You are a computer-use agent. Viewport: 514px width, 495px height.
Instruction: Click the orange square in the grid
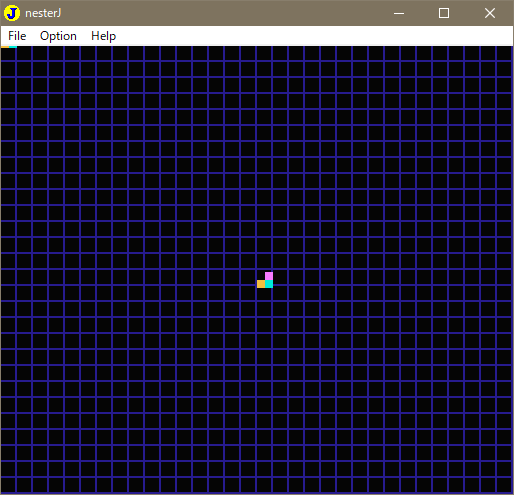[x=261, y=284]
